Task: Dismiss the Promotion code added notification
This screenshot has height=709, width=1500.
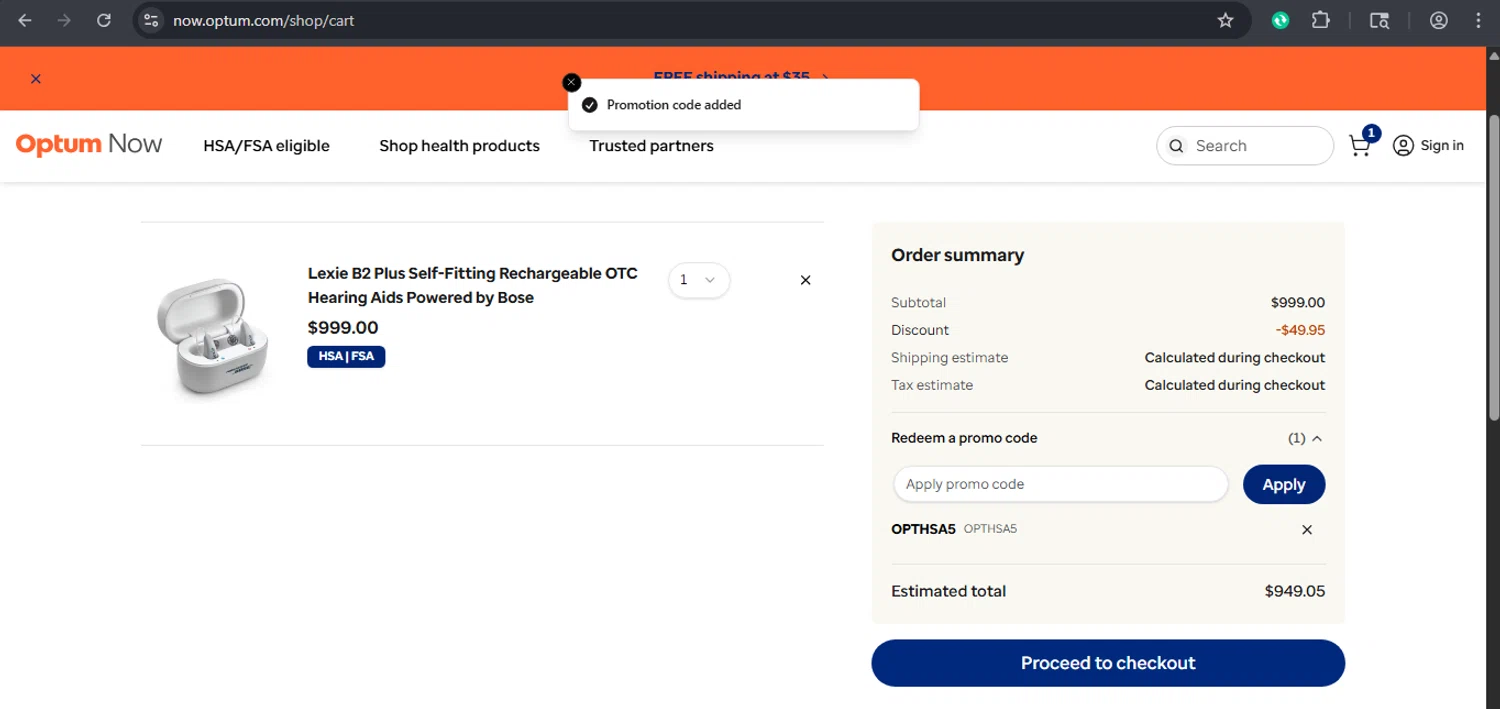Action: coord(572,82)
